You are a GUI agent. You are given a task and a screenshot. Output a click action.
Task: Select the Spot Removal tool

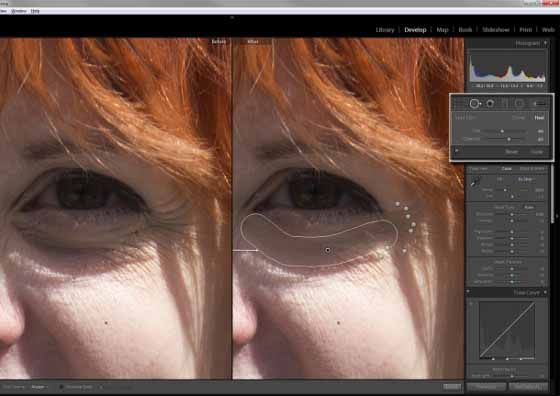(x=475, y=104)
